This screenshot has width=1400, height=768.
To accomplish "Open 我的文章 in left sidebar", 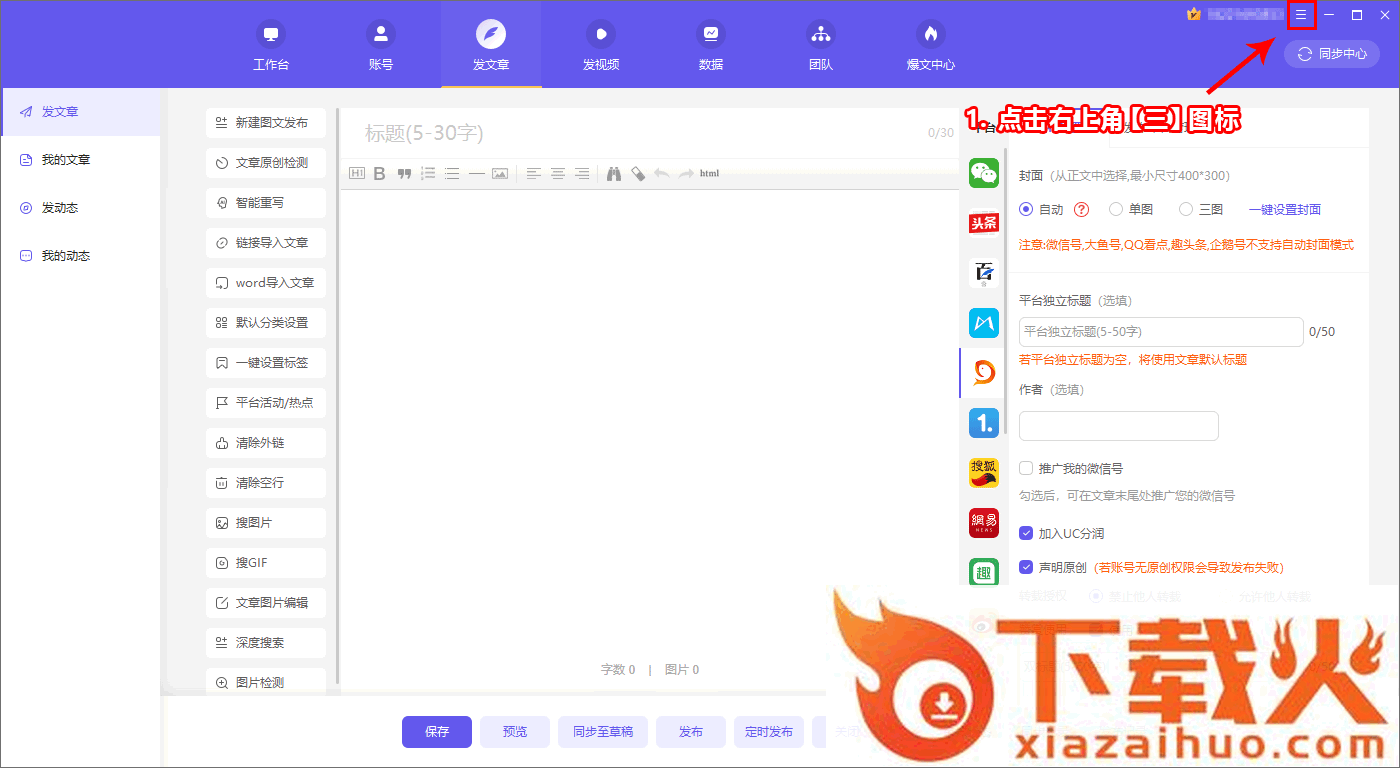I will [x=66, y=160].
